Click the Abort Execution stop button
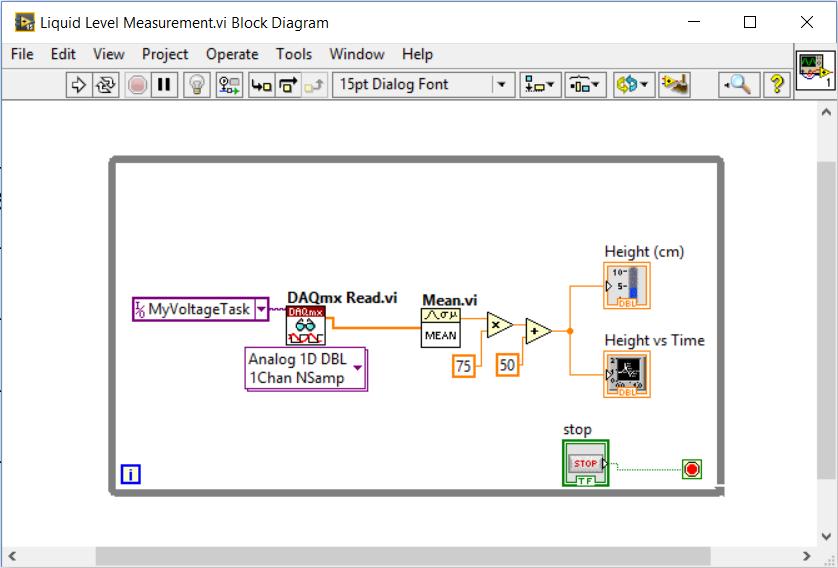Viewport: 838px width, 568px height. coord(137,84)
